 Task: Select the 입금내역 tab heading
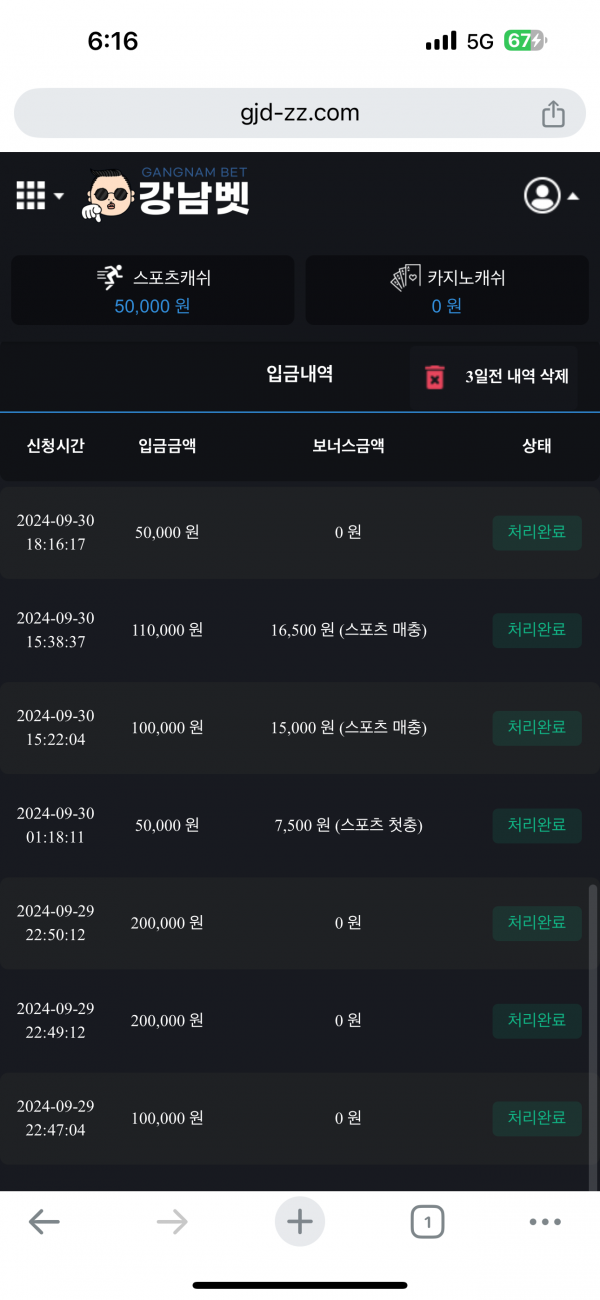(x=300, y=374)
